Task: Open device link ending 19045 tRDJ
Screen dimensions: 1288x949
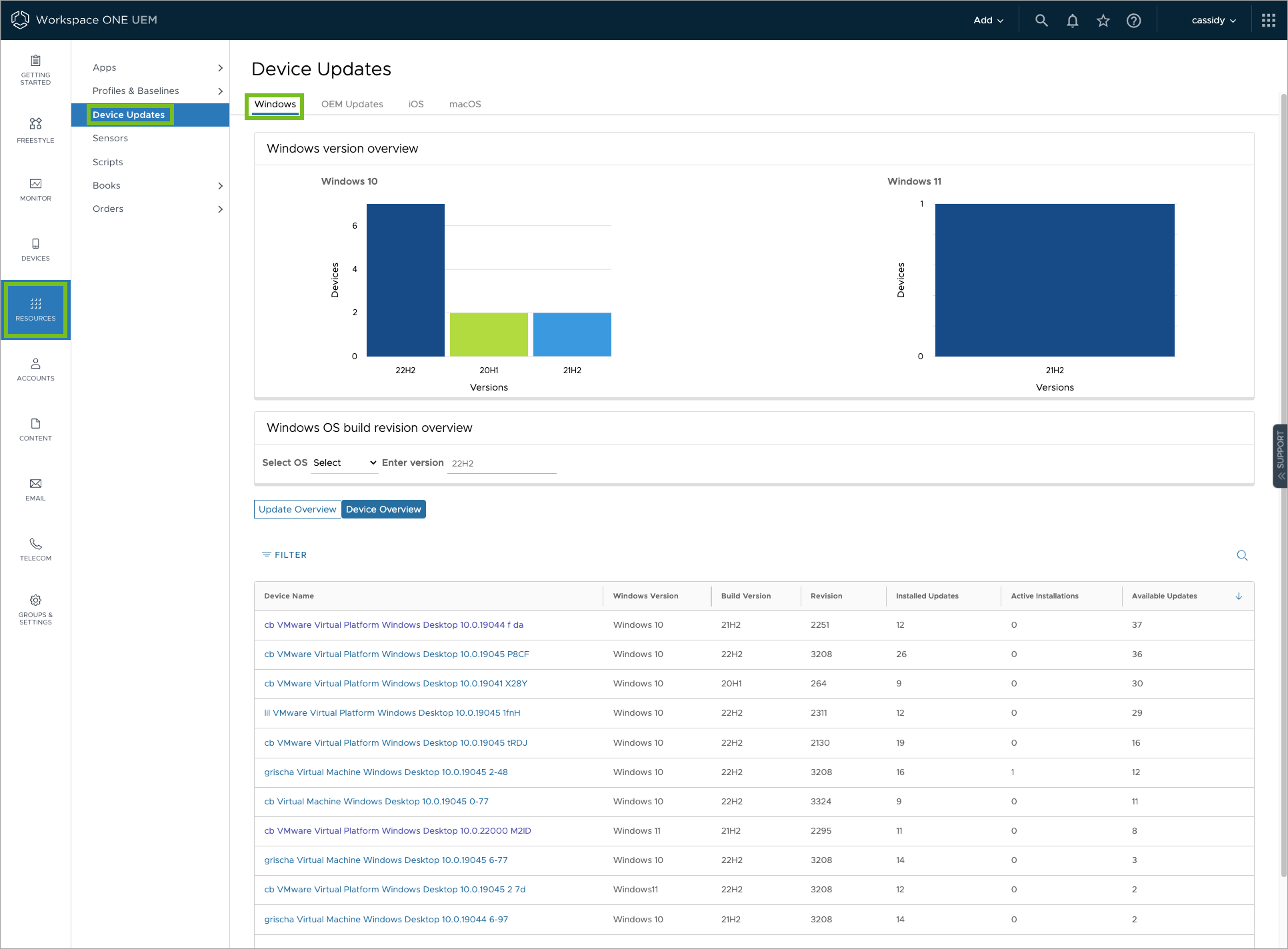Action: [x=395, y=743]
